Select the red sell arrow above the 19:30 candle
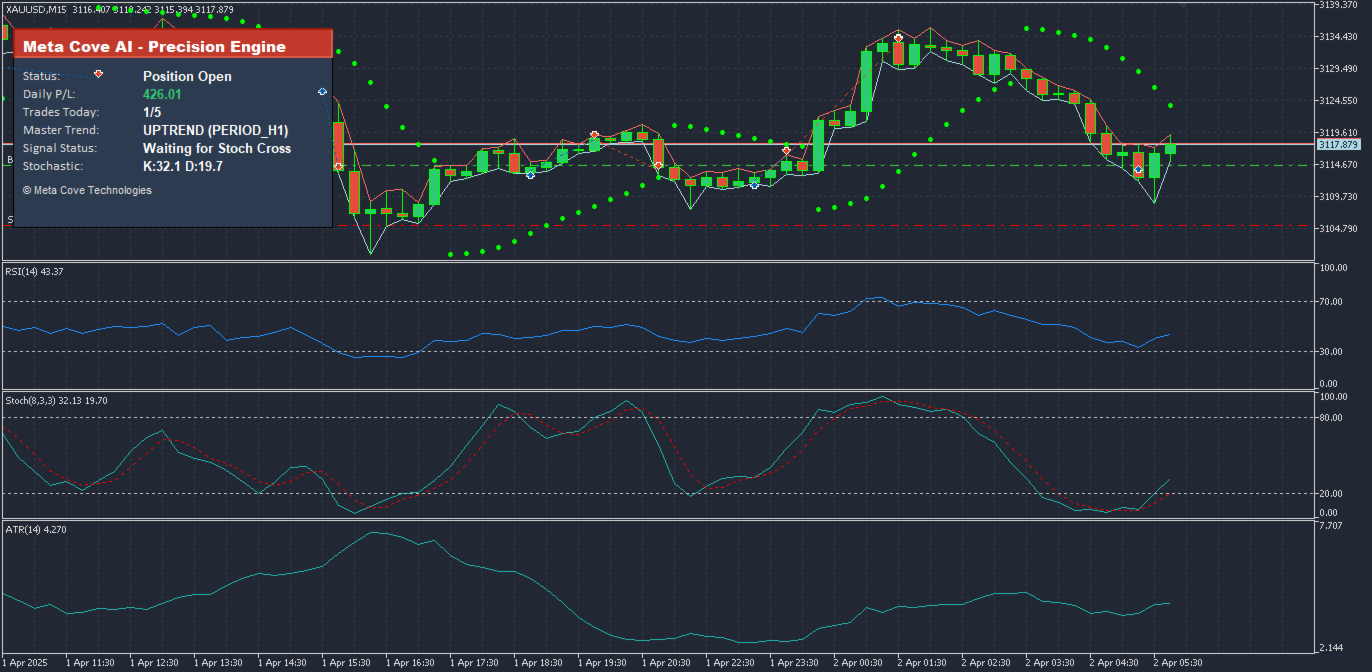Screen dimensions: 1372x672 click(x=595, y=133)
